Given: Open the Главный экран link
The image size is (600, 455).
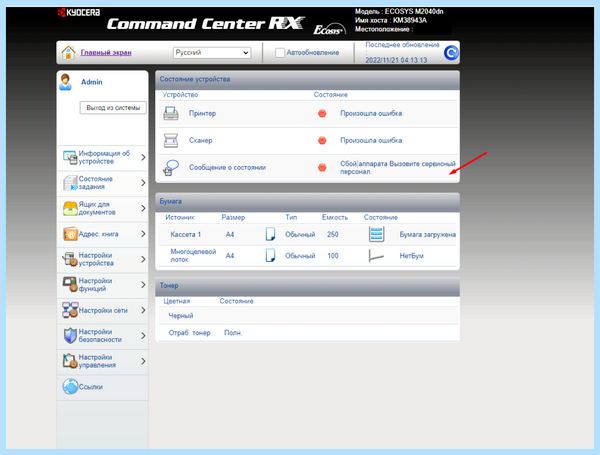Looking at the screenshot, I should coord(106,52).
